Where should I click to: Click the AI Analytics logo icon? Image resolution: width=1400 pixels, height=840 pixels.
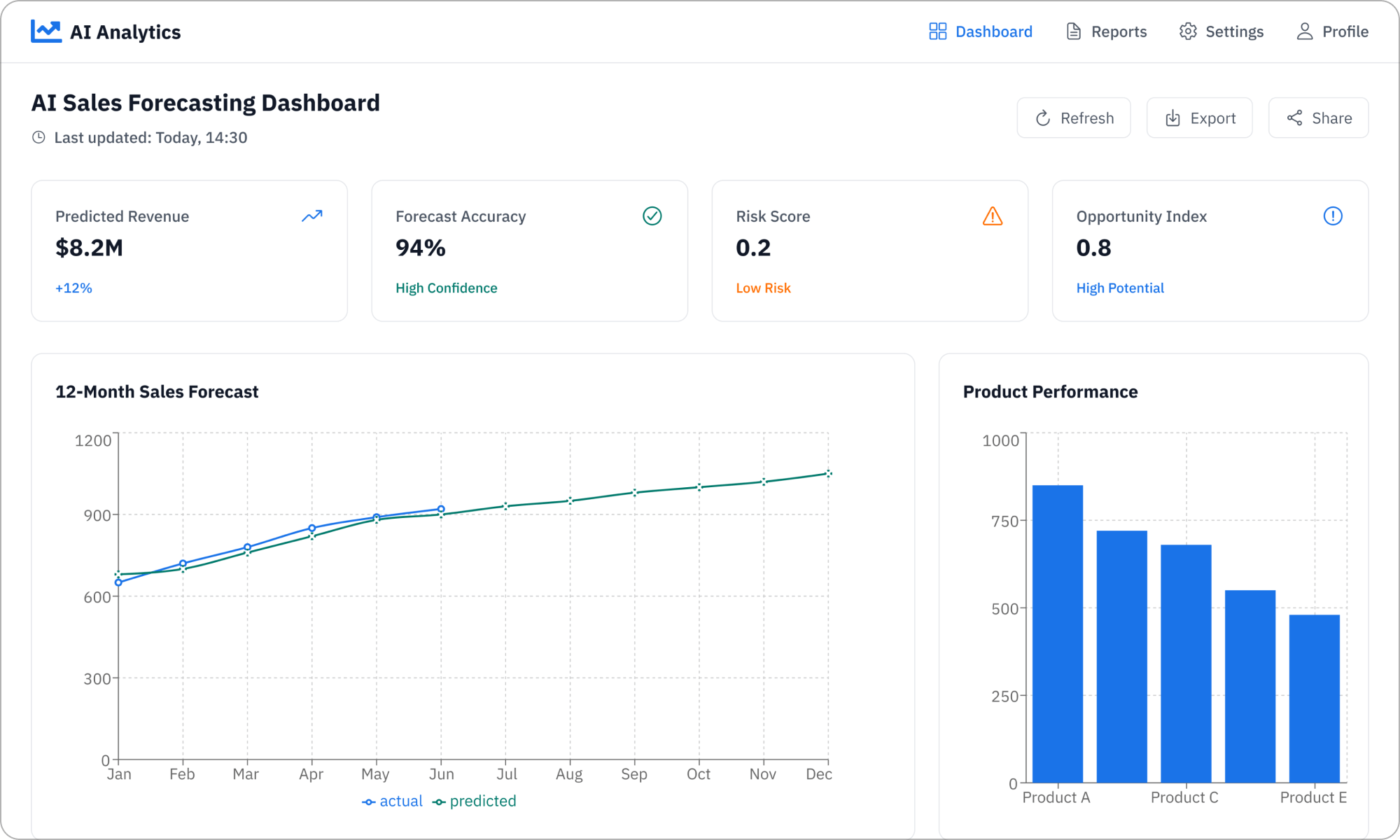click(46, 31)
